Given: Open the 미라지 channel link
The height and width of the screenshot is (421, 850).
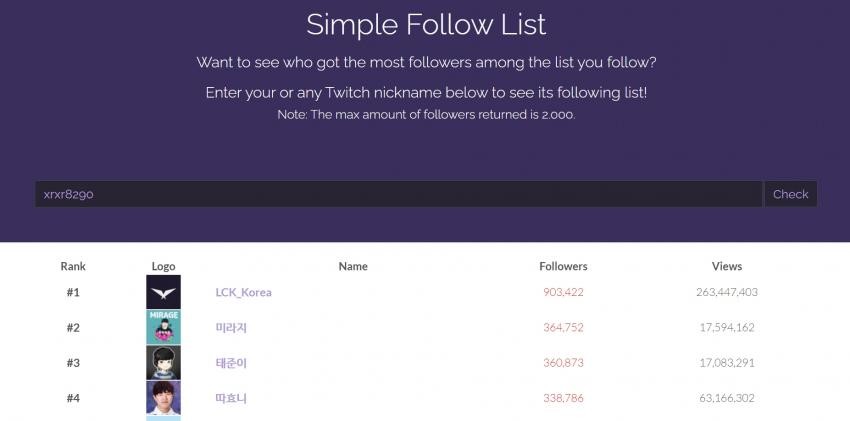Looking at the screenshot, I should click(x=231, y=328).
